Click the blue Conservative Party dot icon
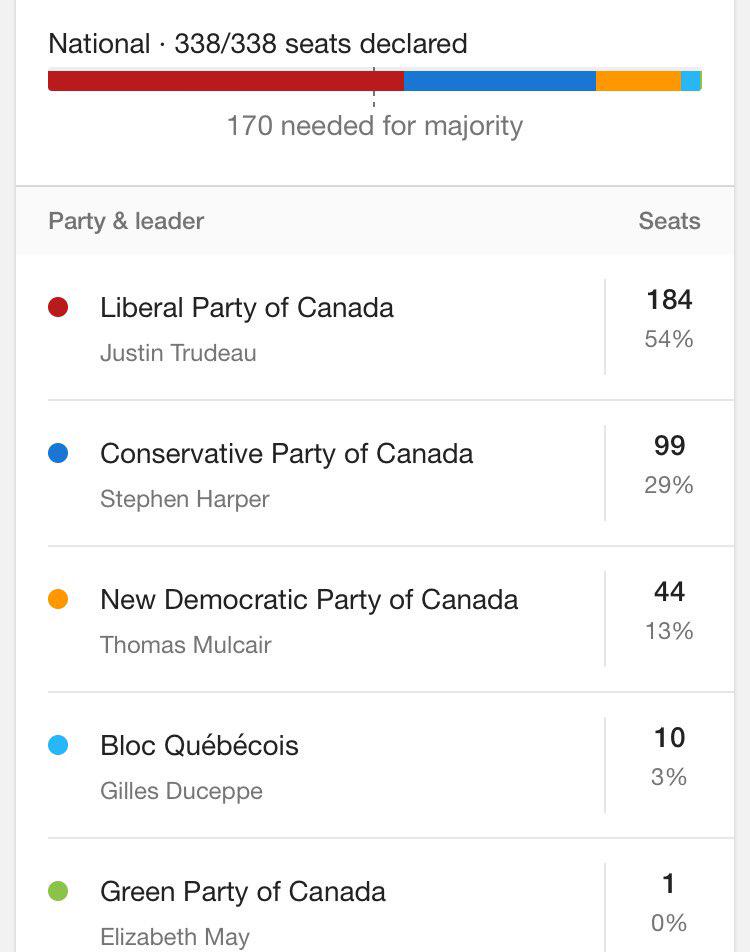Viewport: 750px width, 952px height. click(58, 453)
